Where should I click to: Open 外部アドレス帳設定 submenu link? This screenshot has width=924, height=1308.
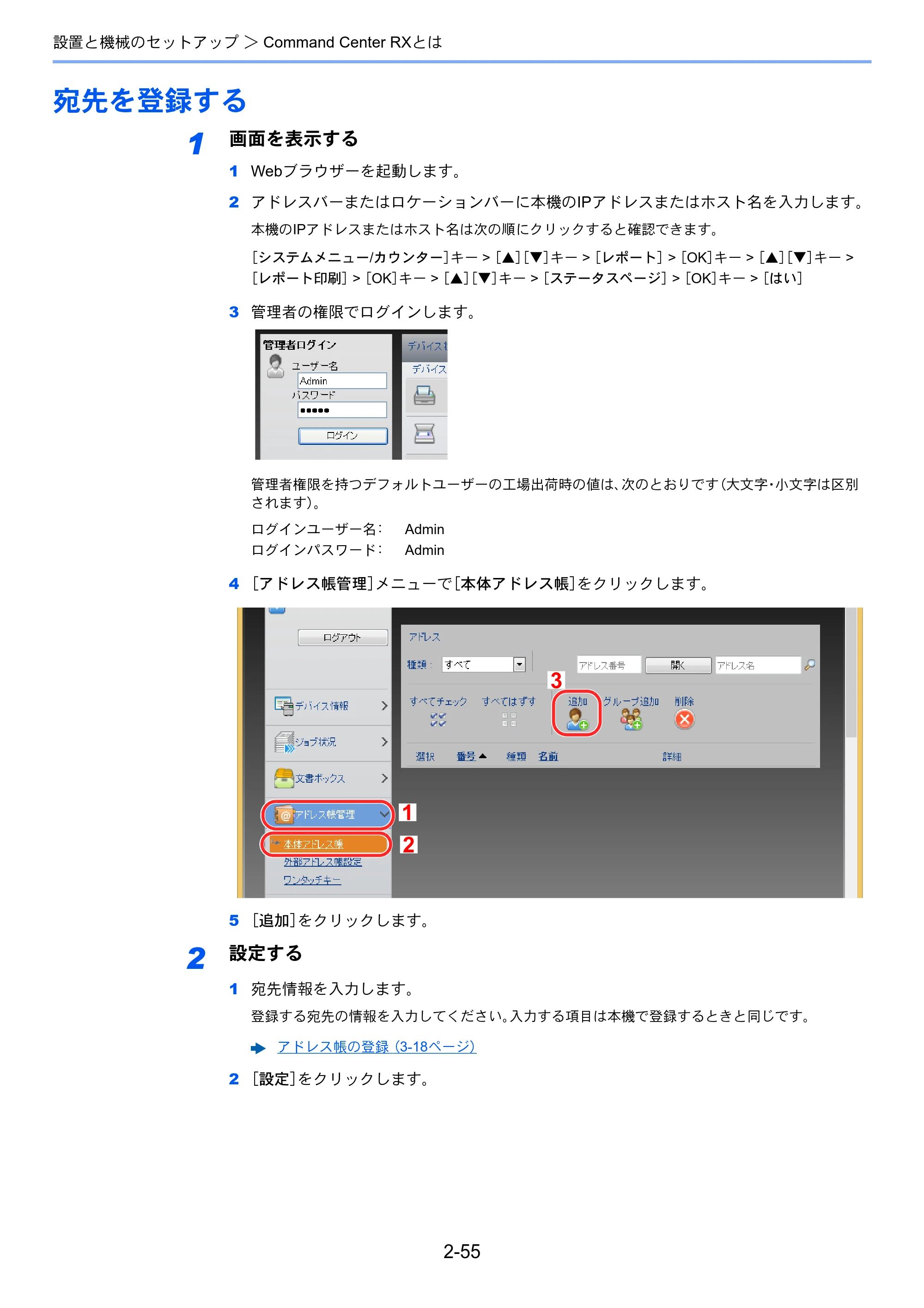[x=323, y=862]
